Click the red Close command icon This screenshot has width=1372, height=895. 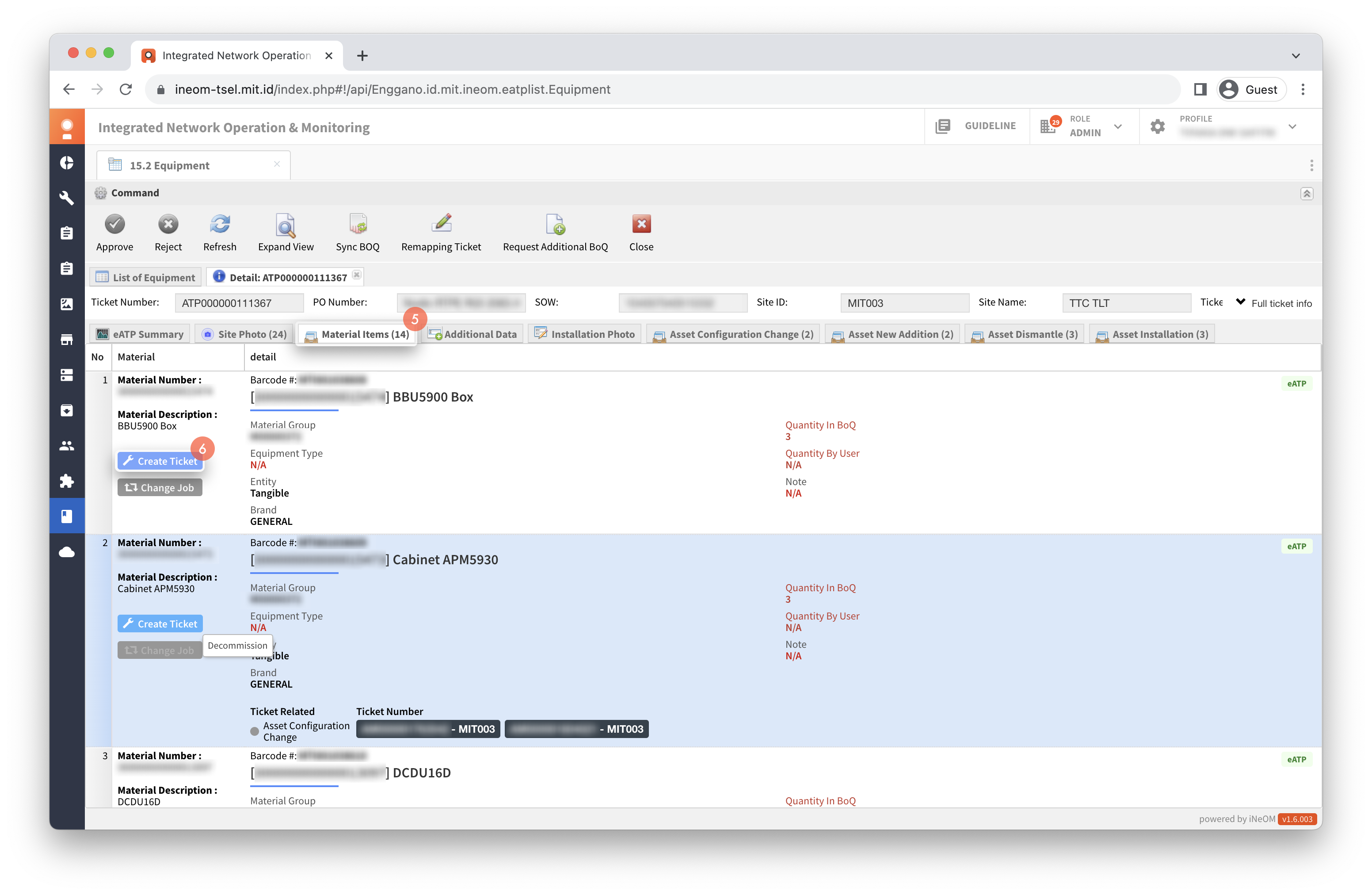[641, 224]
